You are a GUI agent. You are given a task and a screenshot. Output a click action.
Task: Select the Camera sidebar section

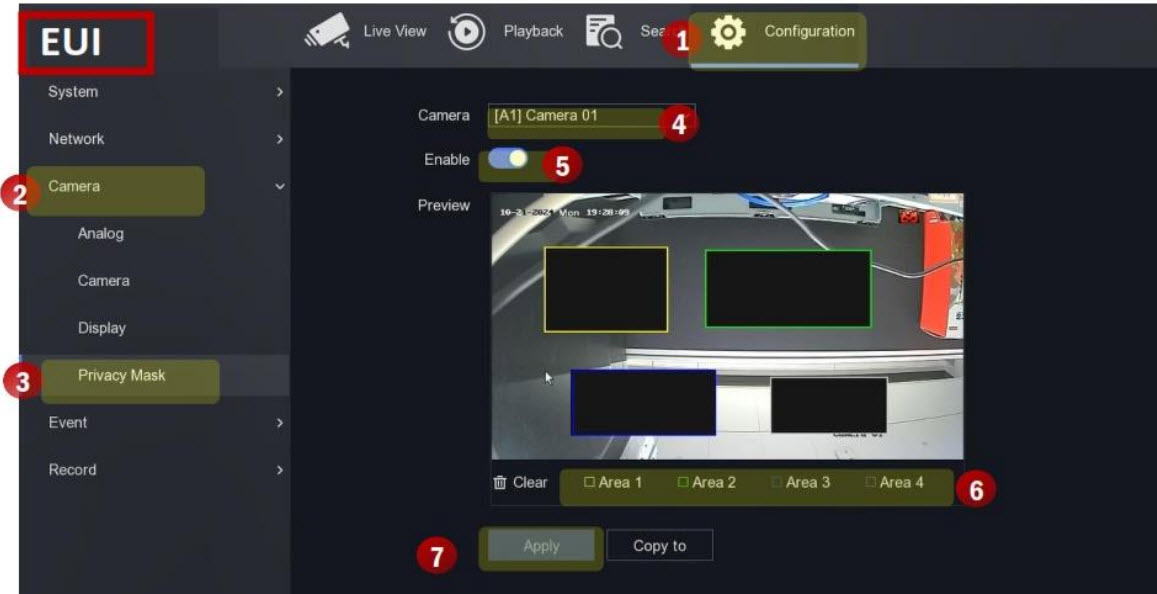74,187
